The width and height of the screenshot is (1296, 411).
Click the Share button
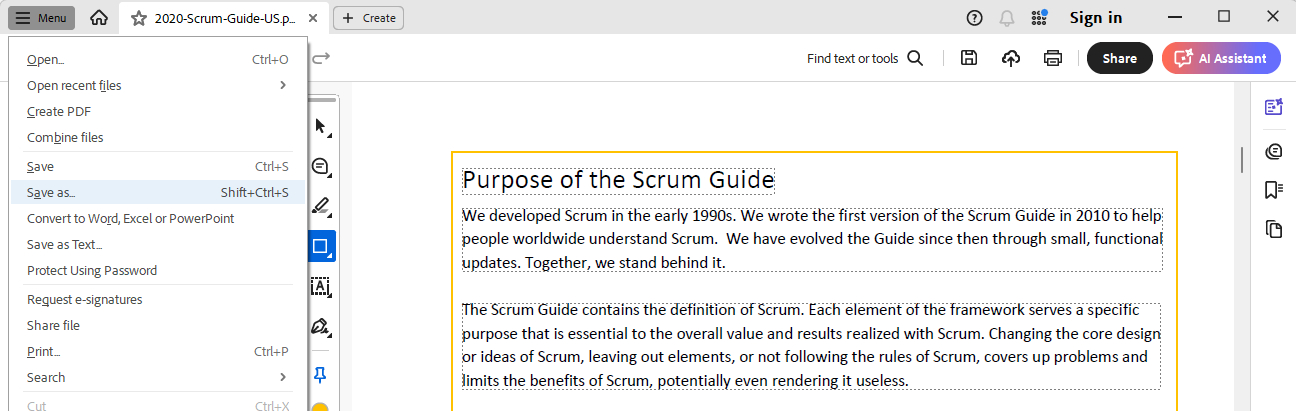click(1119, 58)
